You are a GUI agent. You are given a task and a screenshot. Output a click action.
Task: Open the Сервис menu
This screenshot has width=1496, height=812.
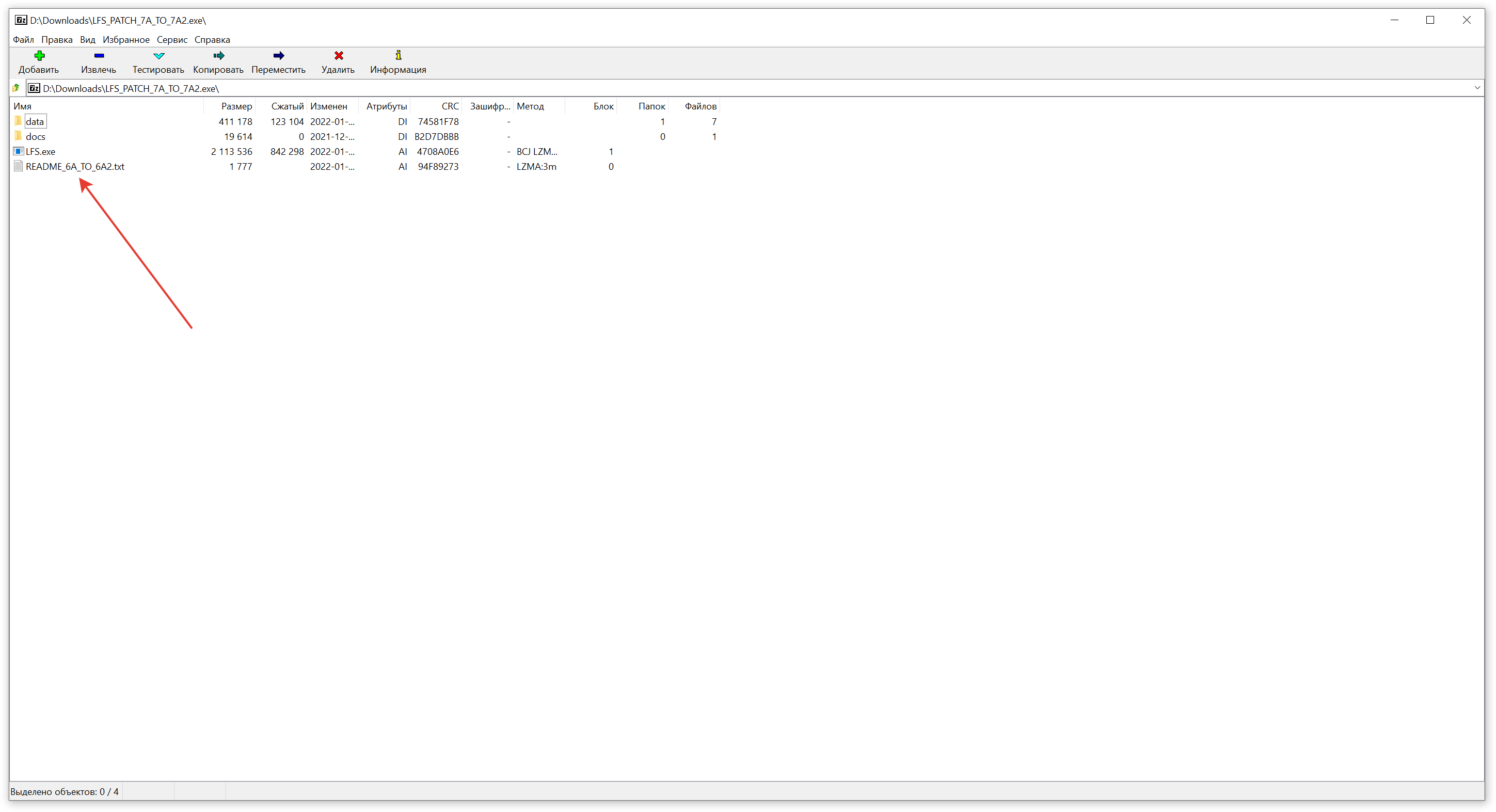pos(172,40)
